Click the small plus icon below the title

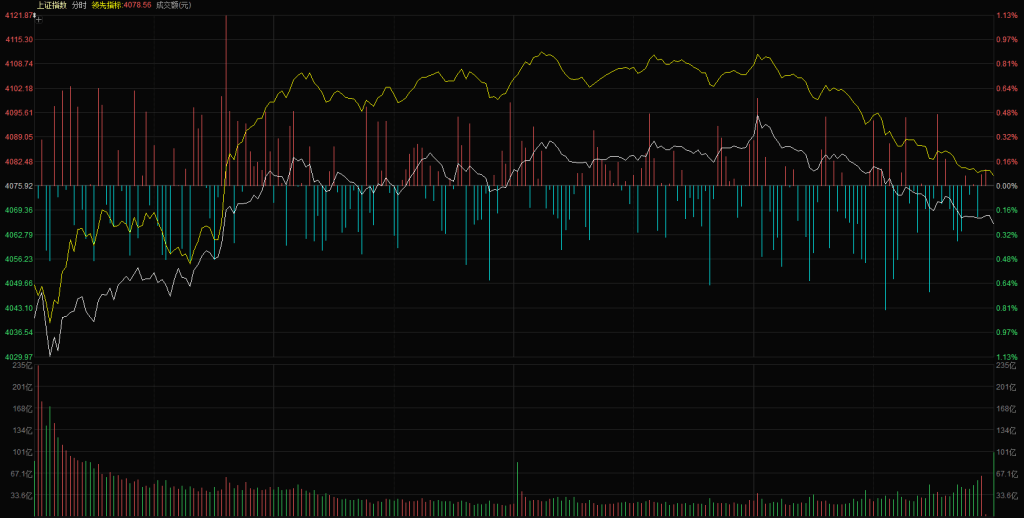point(38,18)
